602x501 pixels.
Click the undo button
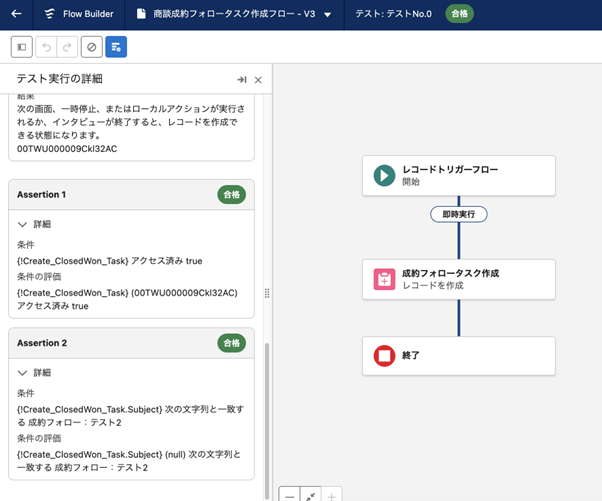(46, 47)
